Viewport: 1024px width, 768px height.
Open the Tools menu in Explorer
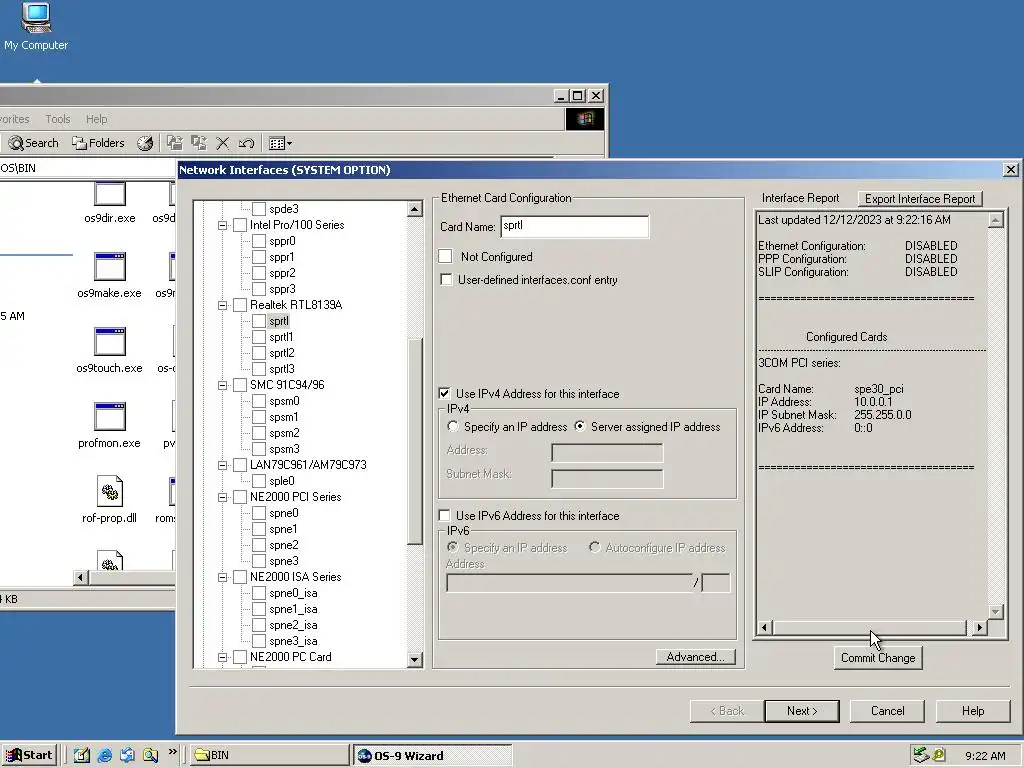coord(57,119)
